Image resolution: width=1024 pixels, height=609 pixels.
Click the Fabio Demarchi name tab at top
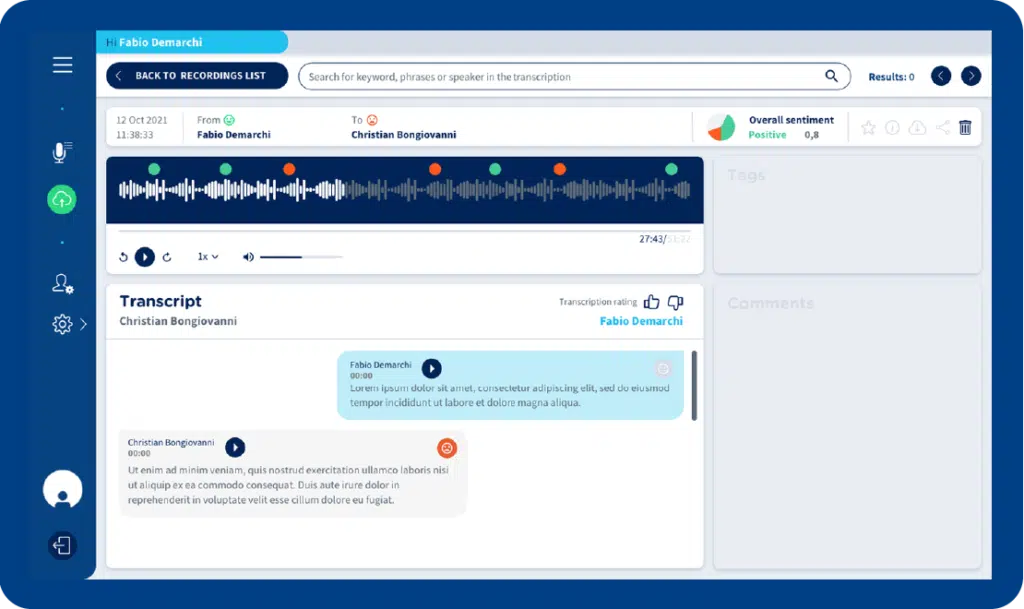160,42
